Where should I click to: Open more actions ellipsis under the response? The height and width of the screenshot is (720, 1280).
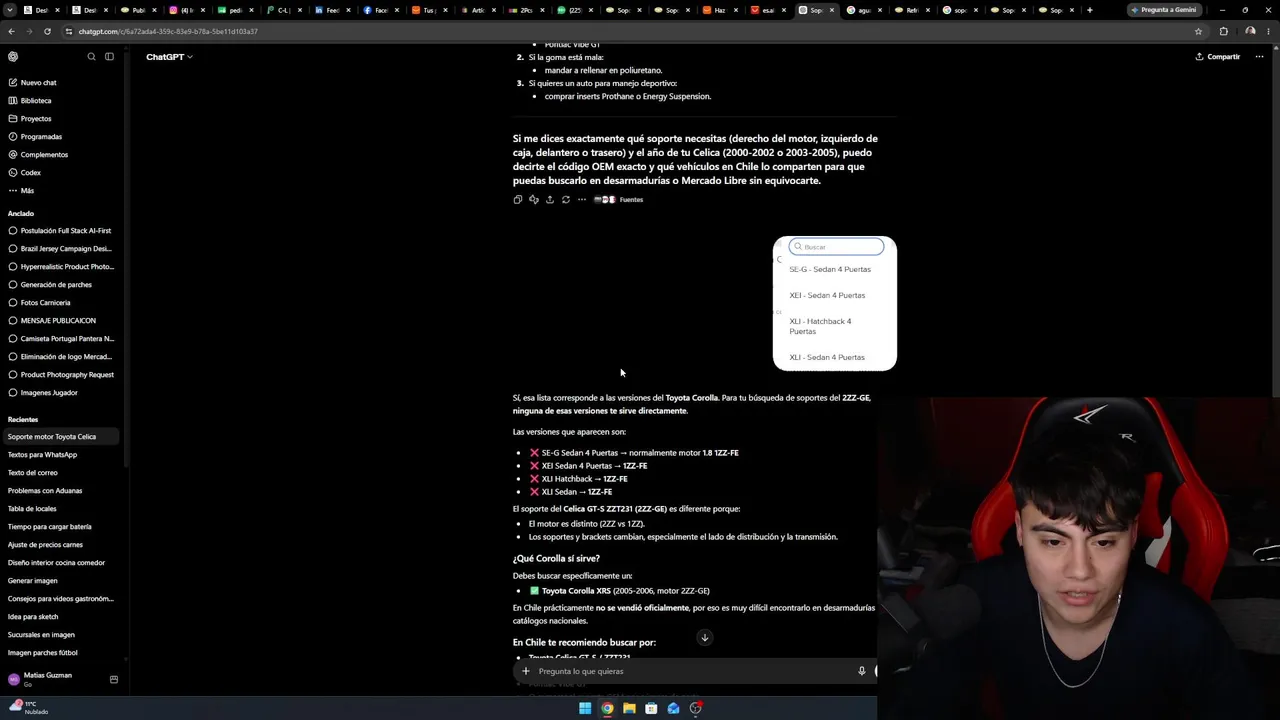click(x=581, y=200)
